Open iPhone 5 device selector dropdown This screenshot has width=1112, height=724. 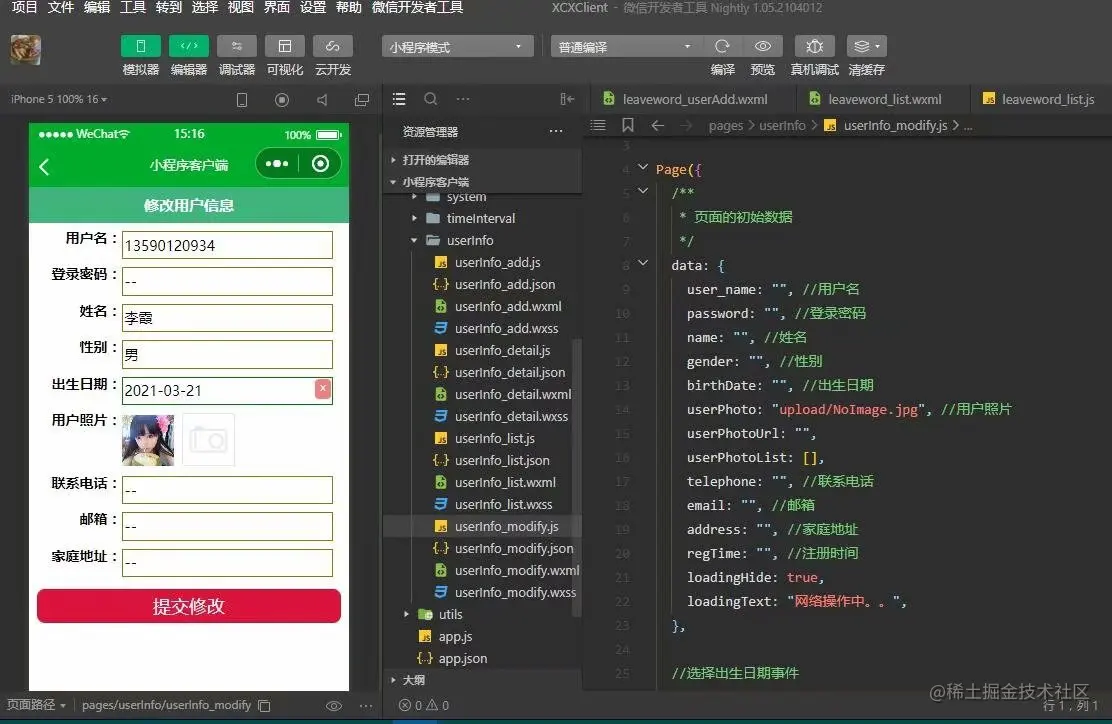pyautogui.click(x=59, y=99)
